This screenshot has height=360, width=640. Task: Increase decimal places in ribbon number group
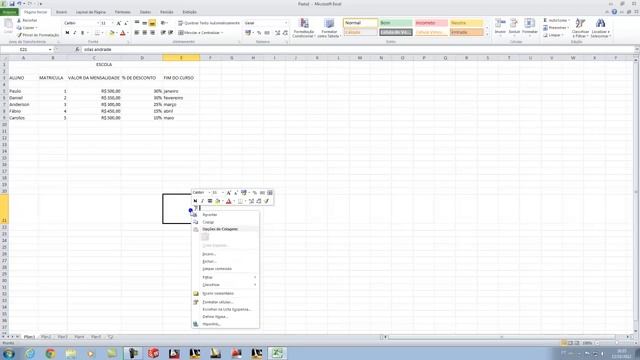click(x=278, y=33)
